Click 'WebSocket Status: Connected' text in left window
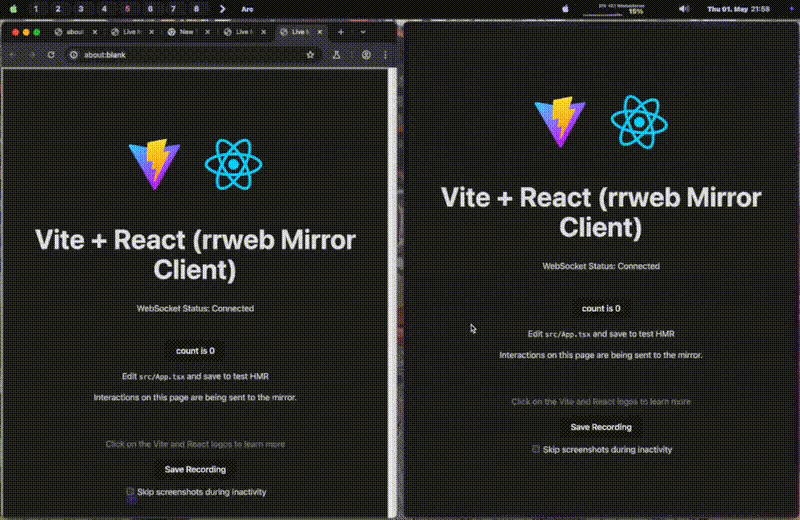The image size is (800, 520). 195,308
